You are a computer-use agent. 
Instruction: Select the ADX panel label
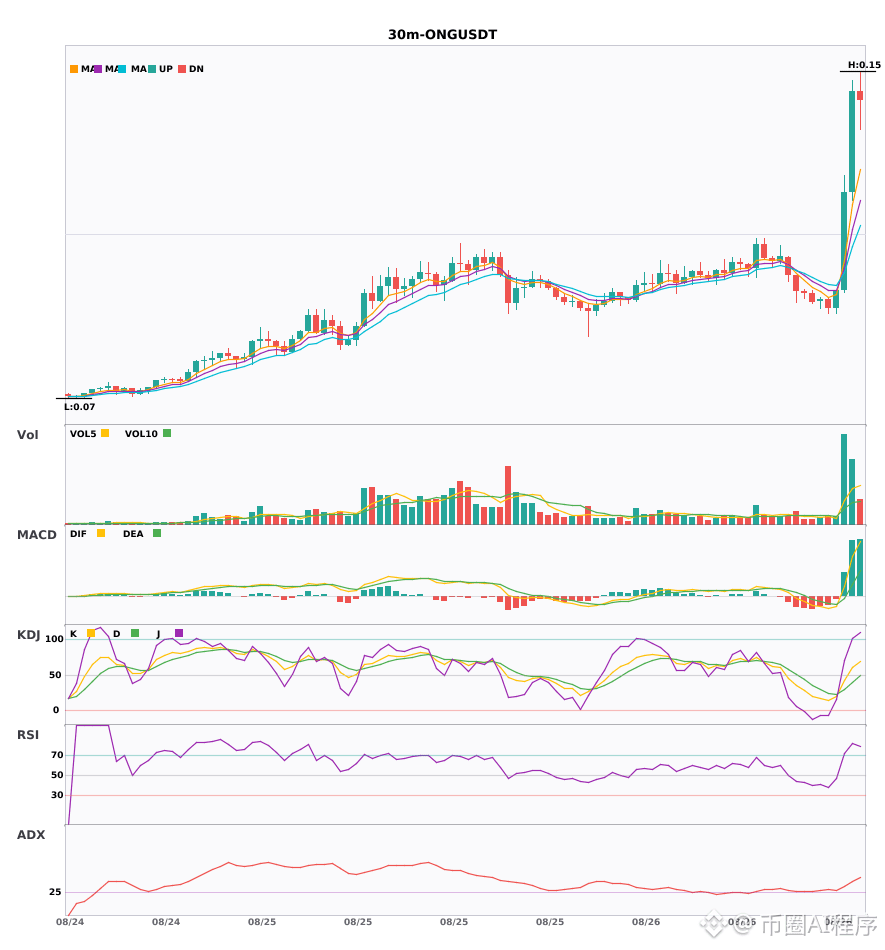coord(31,835)
